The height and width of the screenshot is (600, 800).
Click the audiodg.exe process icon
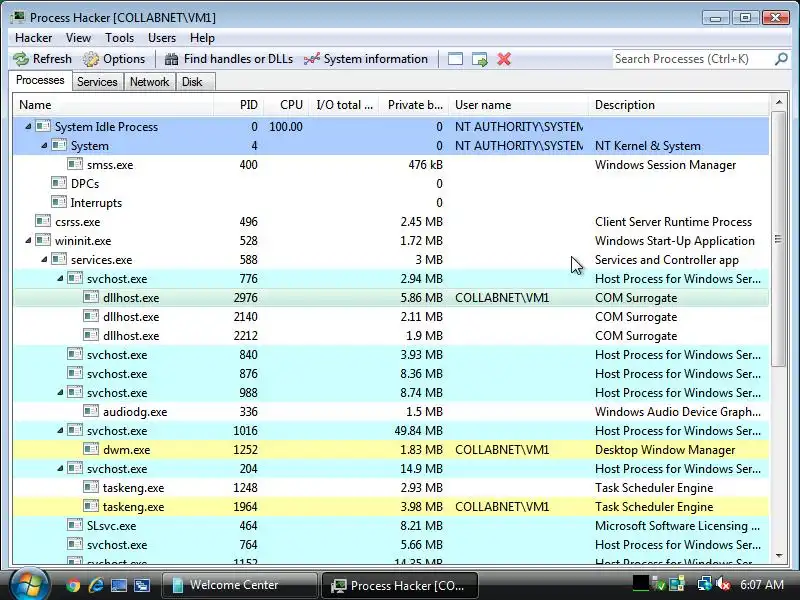click(x=91, y=411)
